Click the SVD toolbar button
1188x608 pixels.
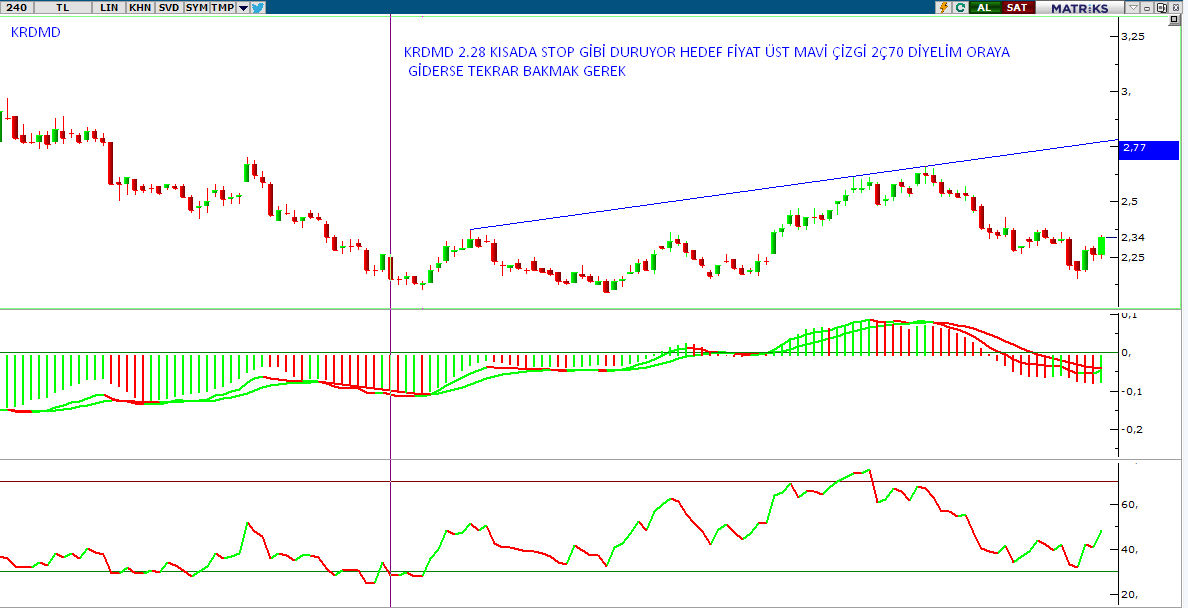click(169, 8)
